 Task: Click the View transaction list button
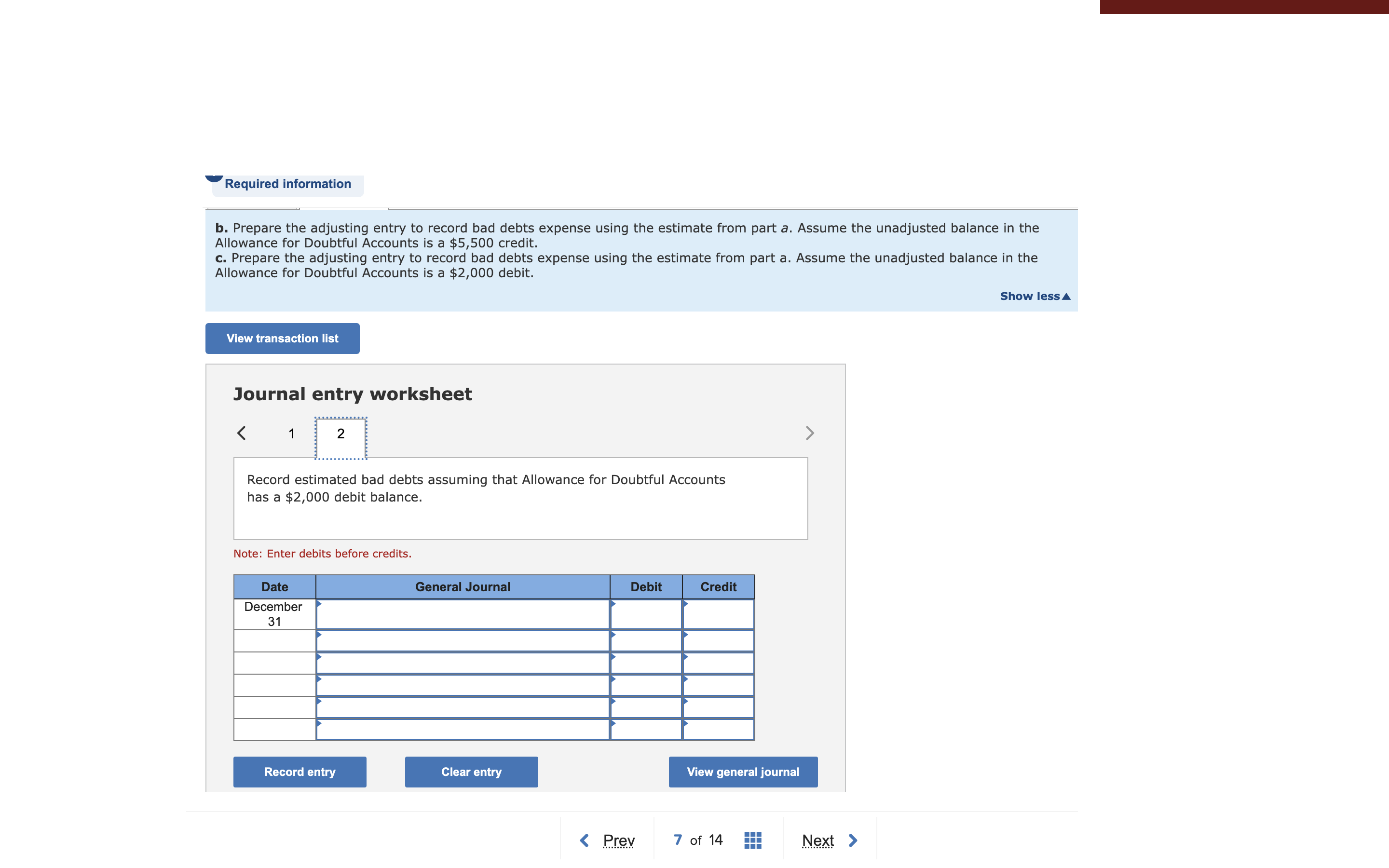(282, 338)
